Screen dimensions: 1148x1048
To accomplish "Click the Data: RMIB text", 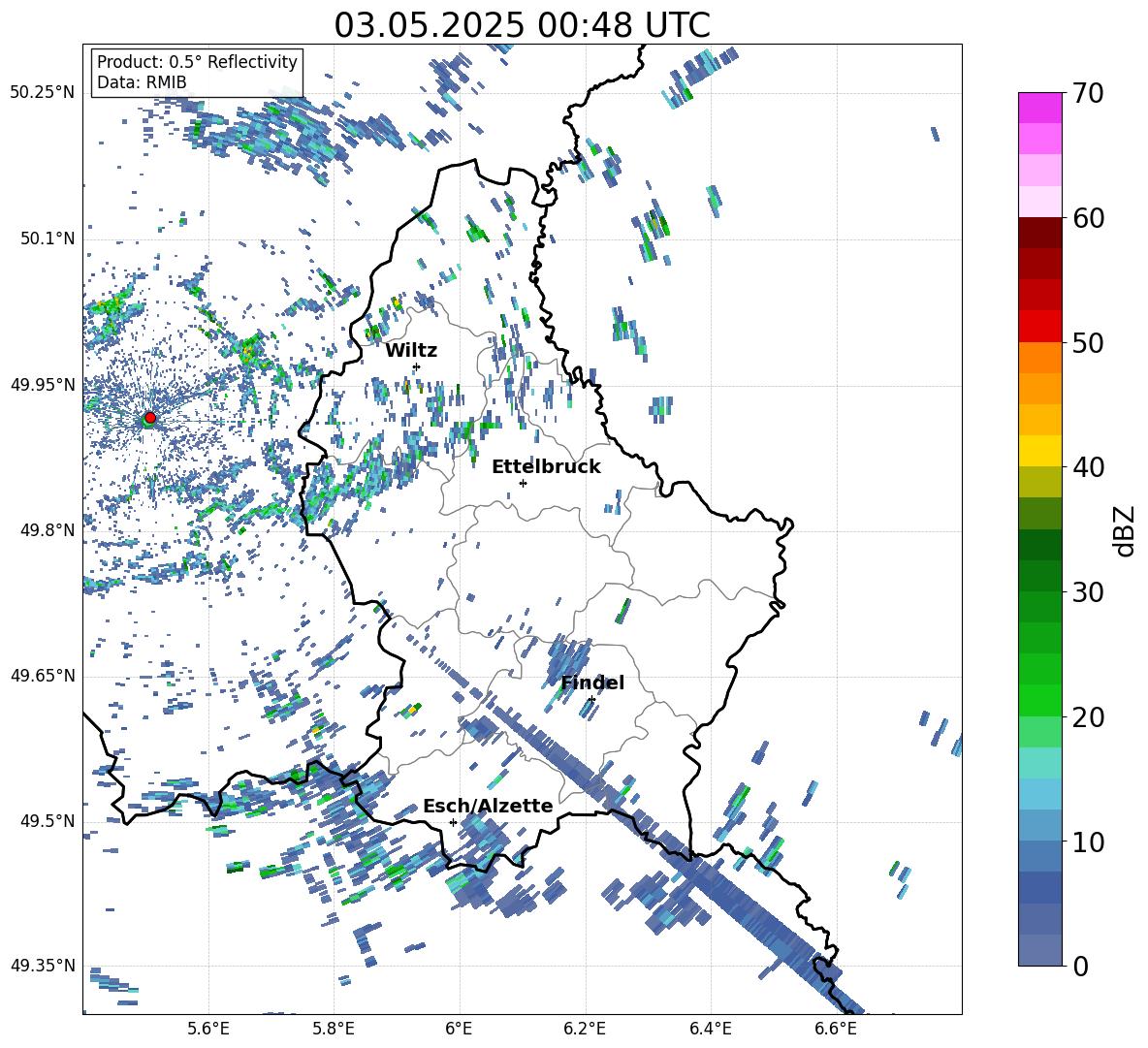I will (142, 82).
